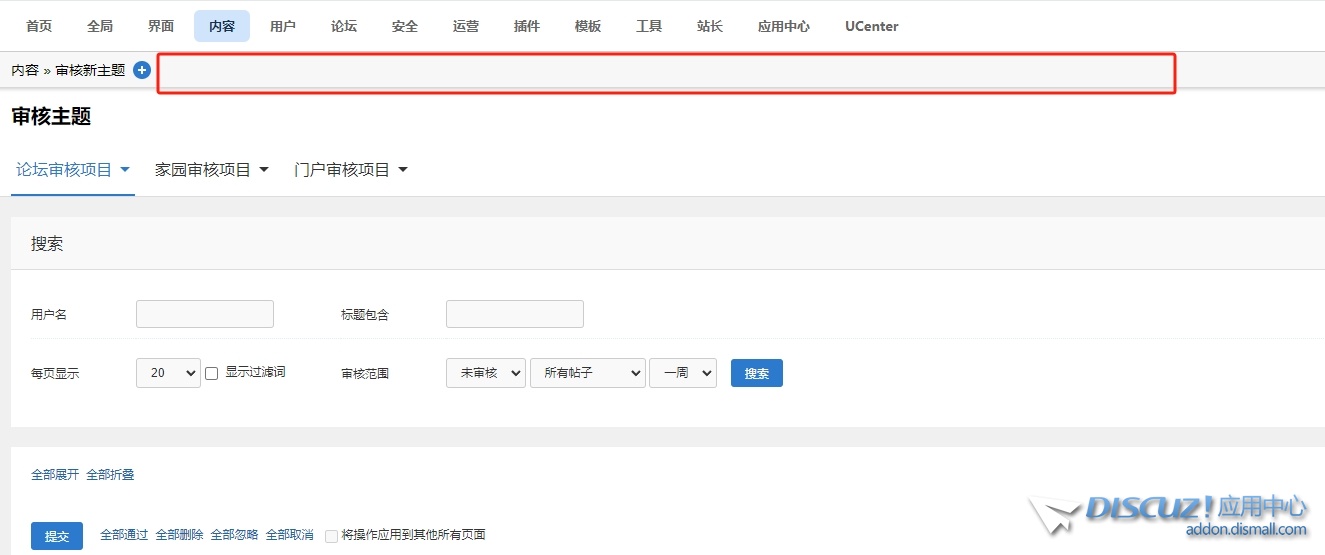Go to the 安全 menu
The width and height of the screenshot is (1325, 555).
[x=405, y=26]
